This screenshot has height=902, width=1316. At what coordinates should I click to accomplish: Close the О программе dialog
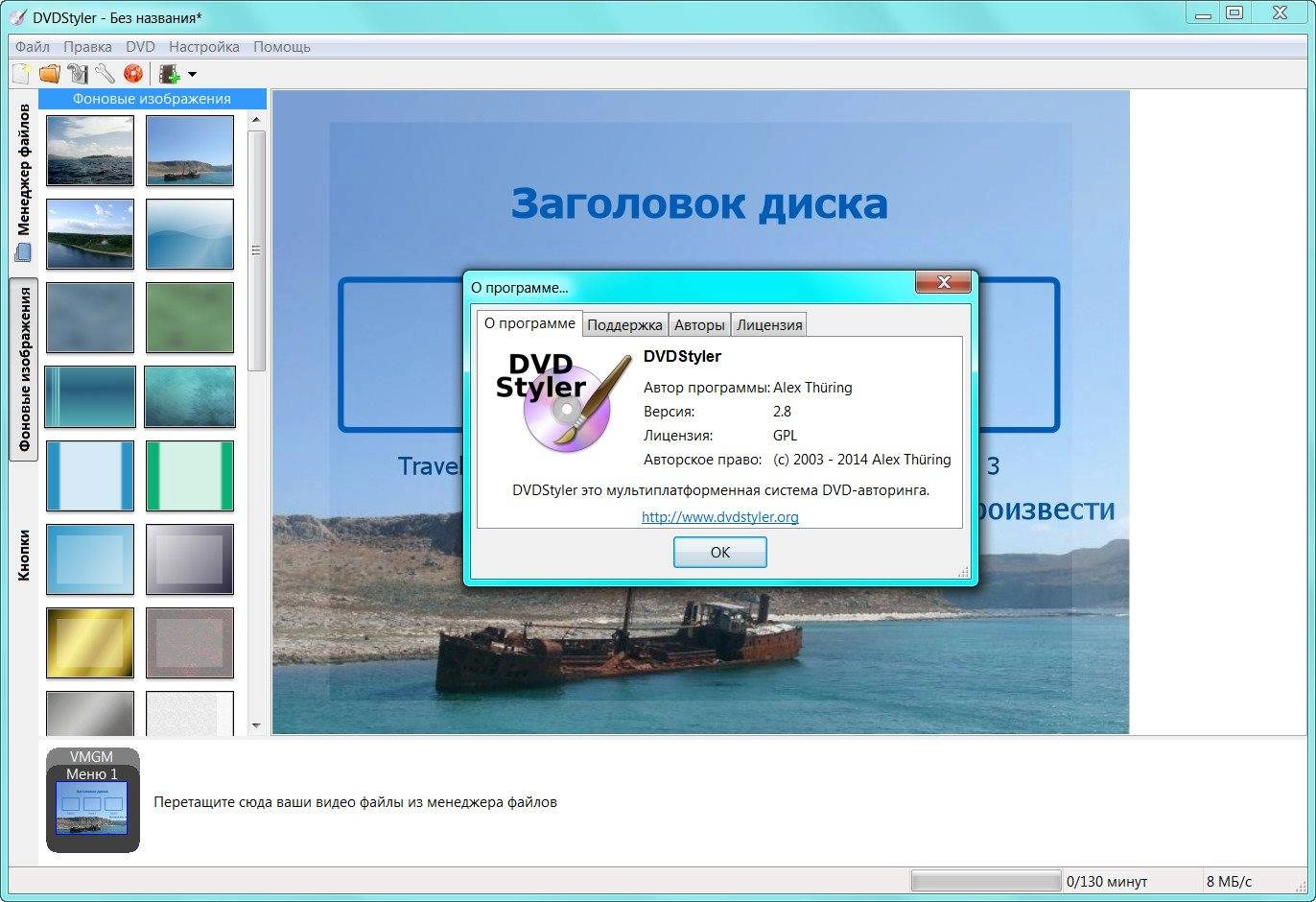944,281
